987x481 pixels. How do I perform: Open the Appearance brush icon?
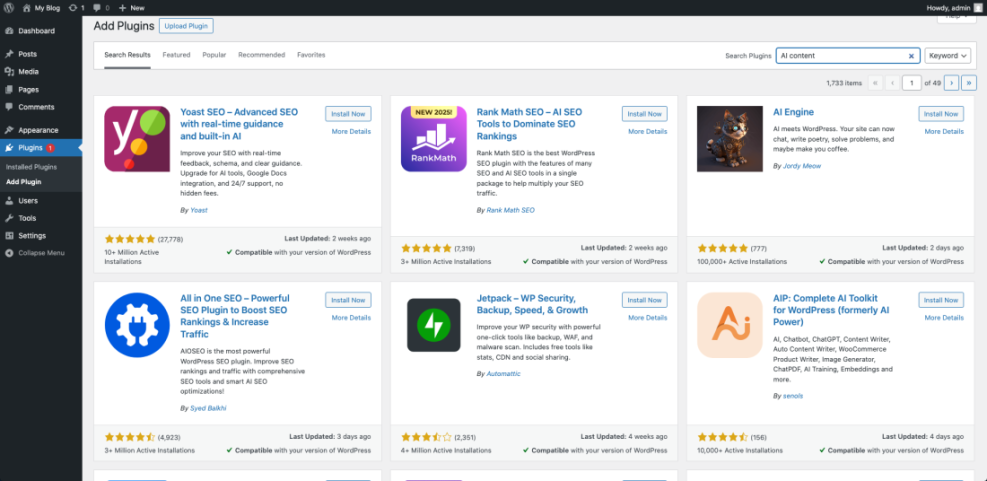pos(9,130)
